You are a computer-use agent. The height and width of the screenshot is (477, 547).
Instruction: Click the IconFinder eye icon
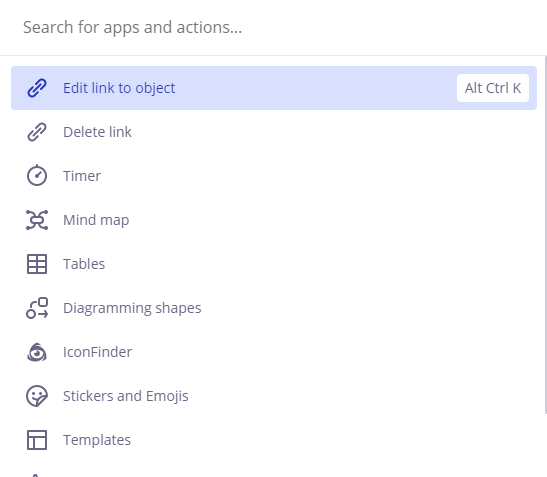(x=37, y=352)
